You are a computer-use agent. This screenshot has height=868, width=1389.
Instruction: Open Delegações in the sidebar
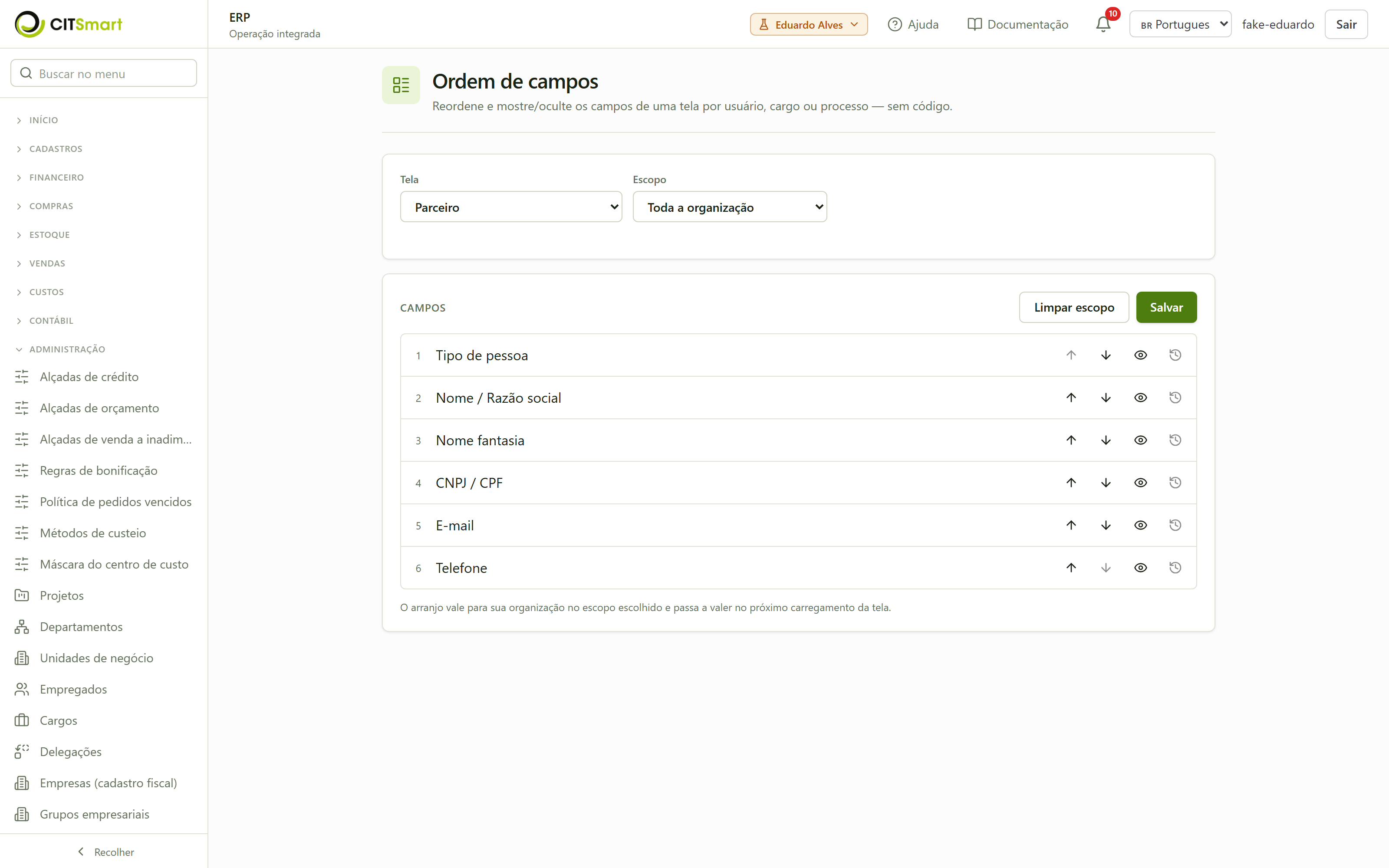point(104,752)
